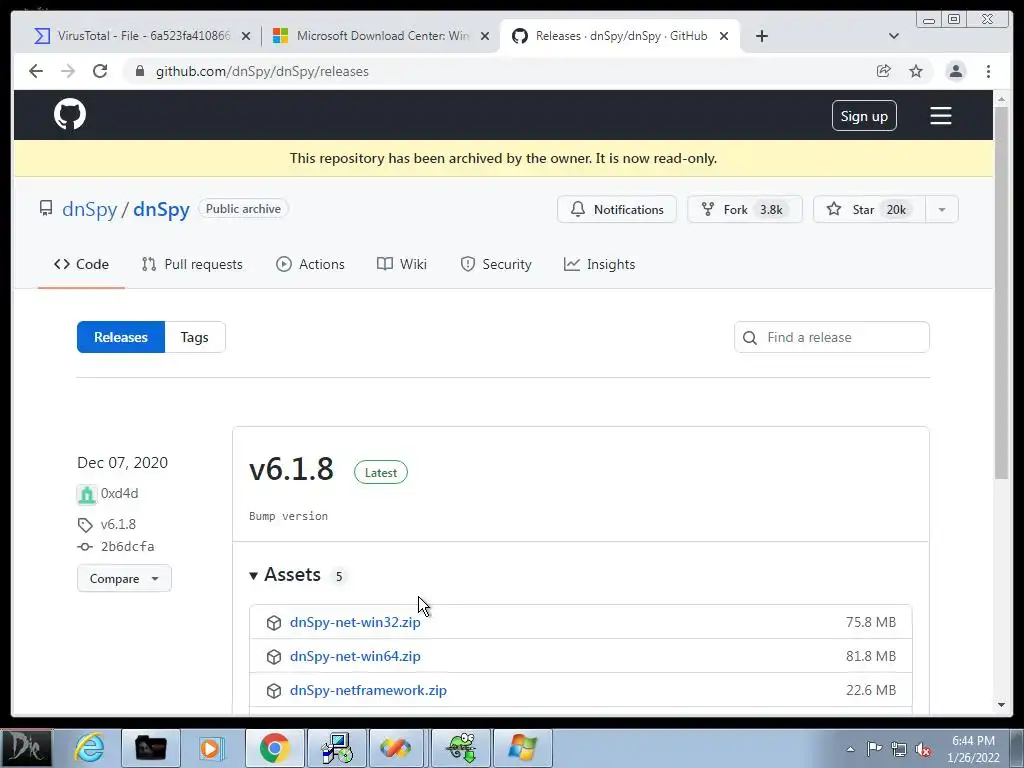
Task: Open the Security tab
Action: [496, 264]
